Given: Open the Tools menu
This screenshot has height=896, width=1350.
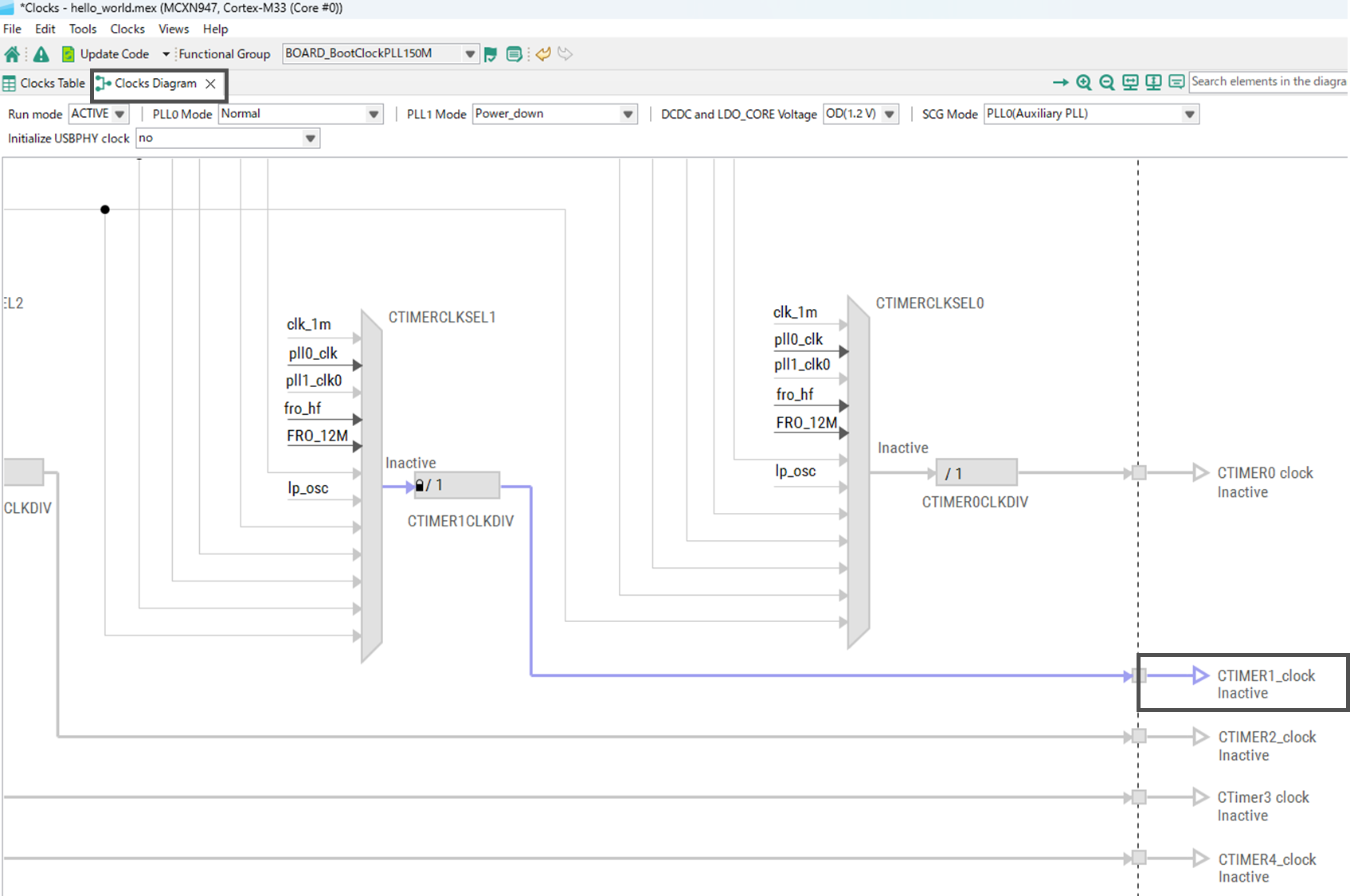Looking at the screenshot, I should (82, 29).
